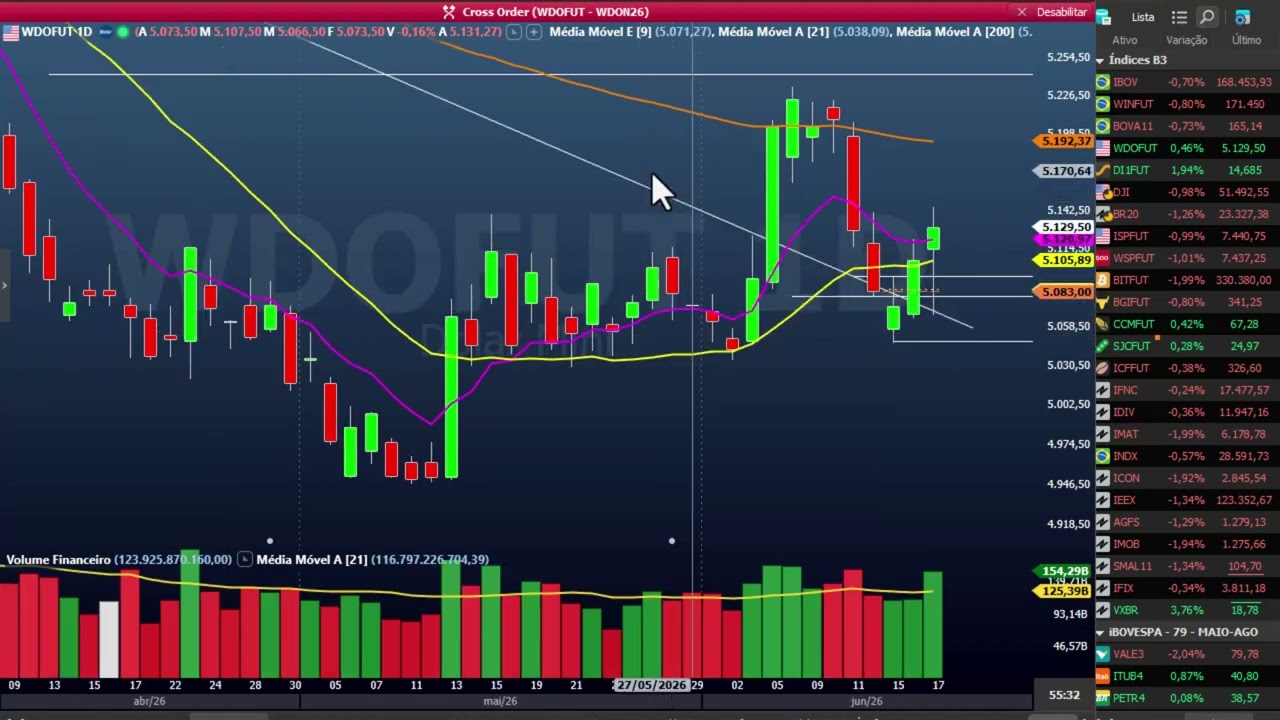The width and height of the screenshot is (1280, 720).
Task: Click the US flag icon beside WDOFUT
Action: [x=10, y=32]
